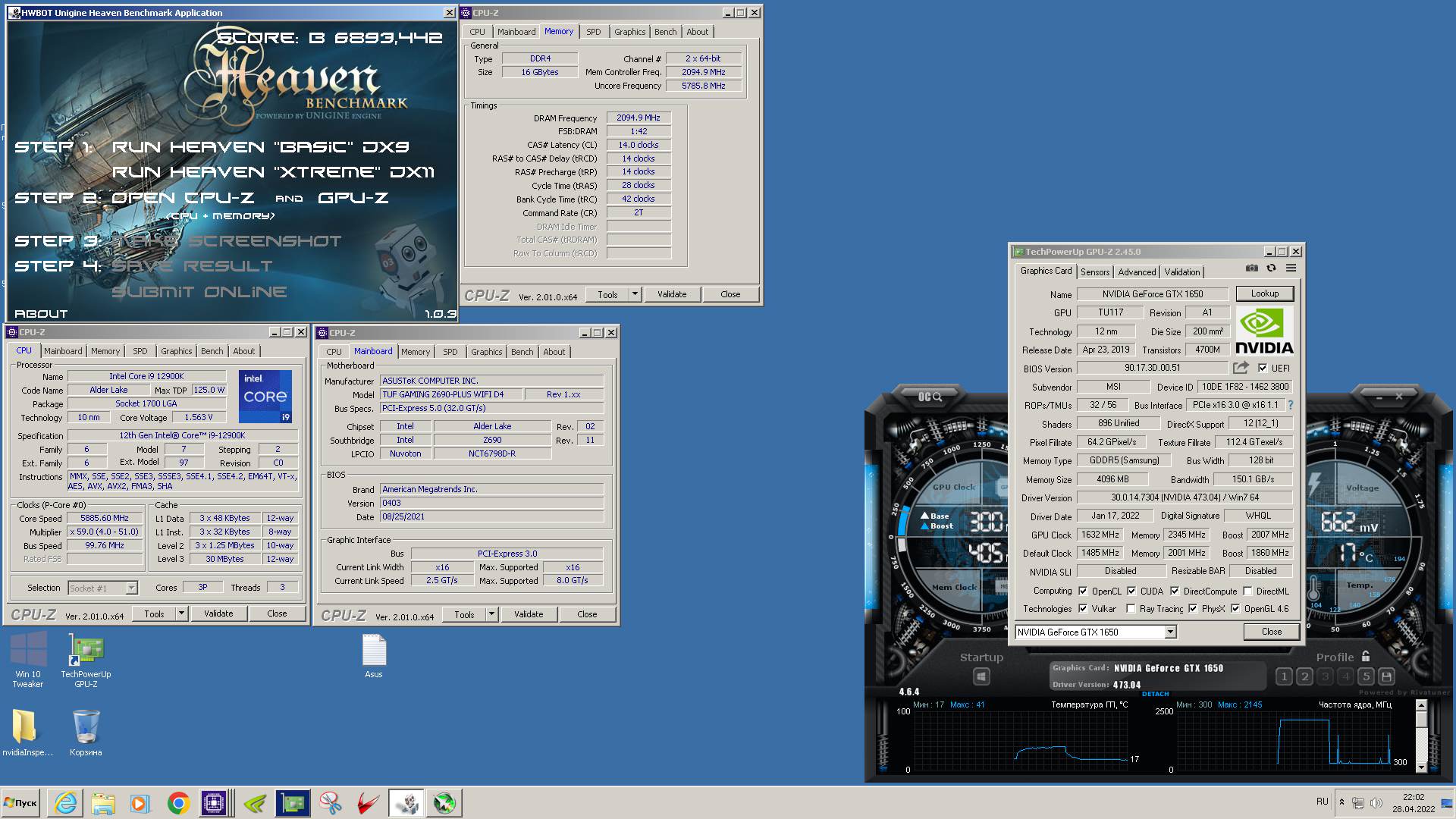
Task: Click the bus interface question mark help
Action: 1290,405
